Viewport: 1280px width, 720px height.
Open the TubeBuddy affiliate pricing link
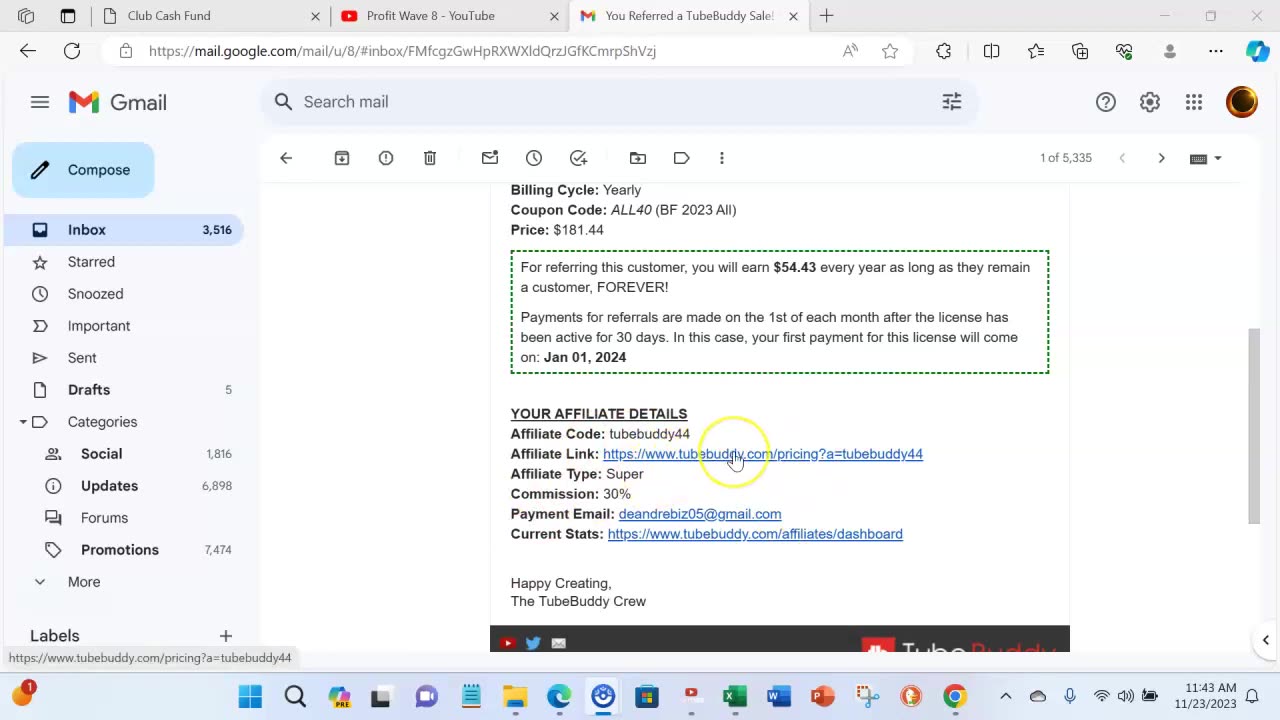pyautogui.click(x=763, y=454)
